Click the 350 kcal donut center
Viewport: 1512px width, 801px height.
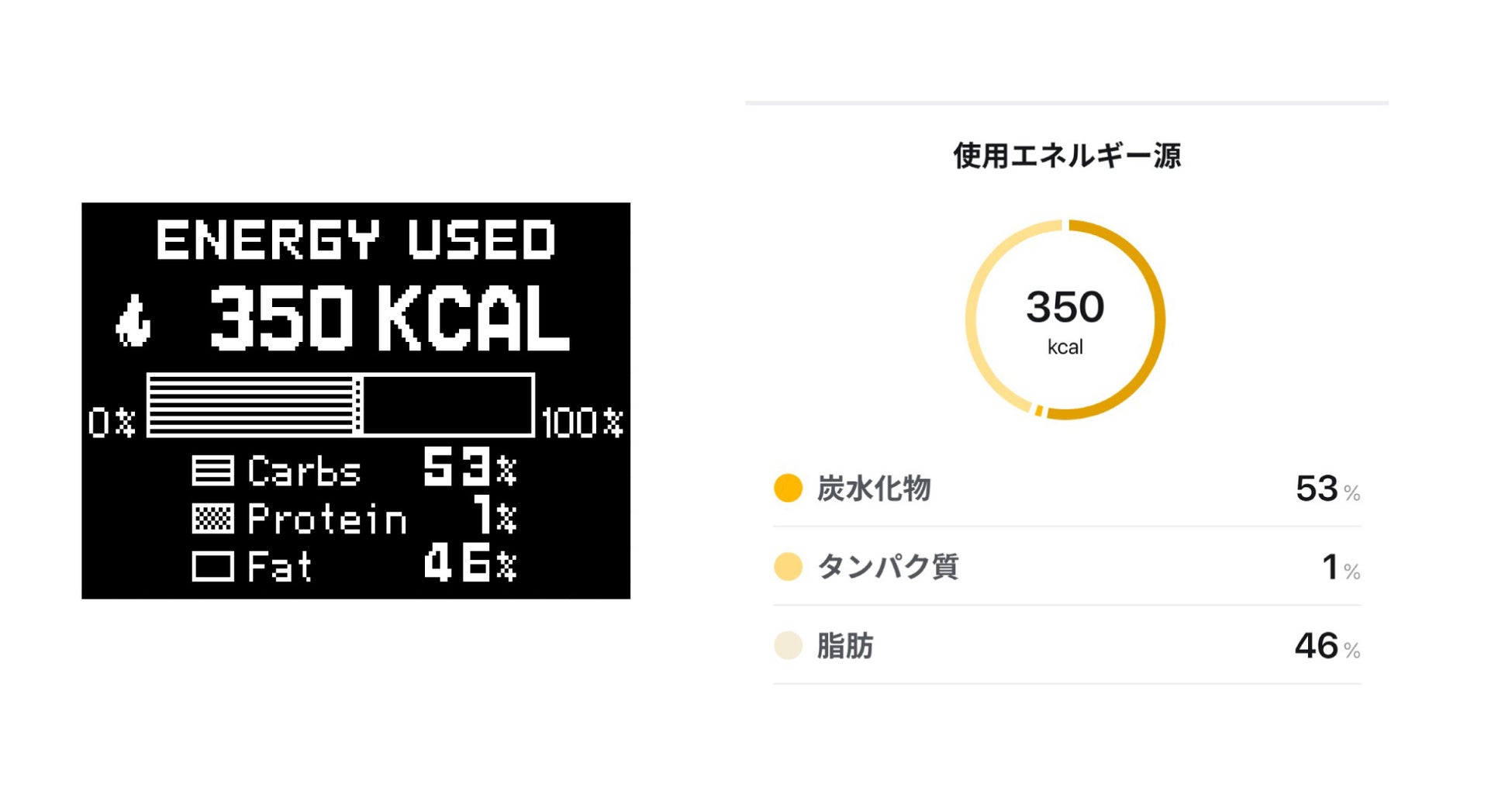1065,319
